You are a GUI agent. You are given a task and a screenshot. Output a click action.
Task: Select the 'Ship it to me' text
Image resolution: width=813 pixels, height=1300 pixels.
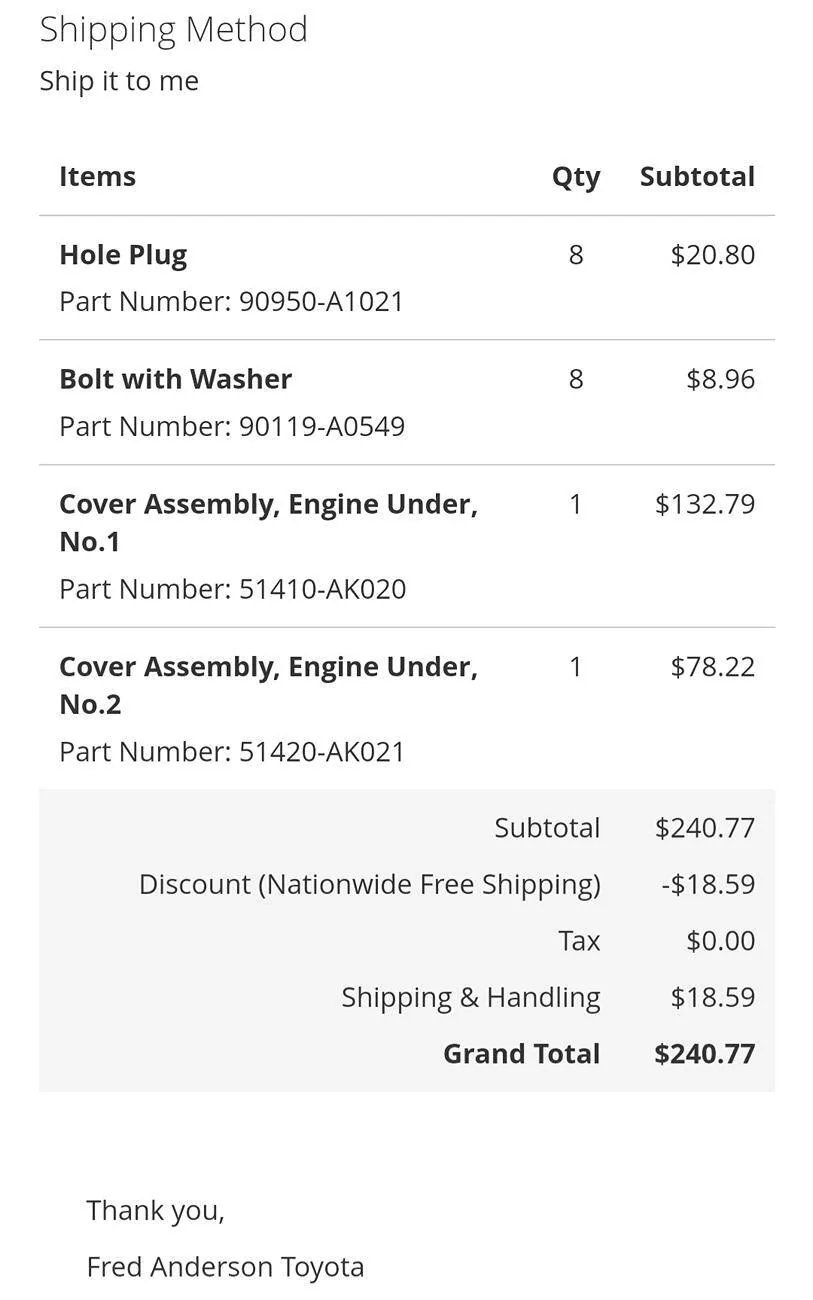coord(119,81)
